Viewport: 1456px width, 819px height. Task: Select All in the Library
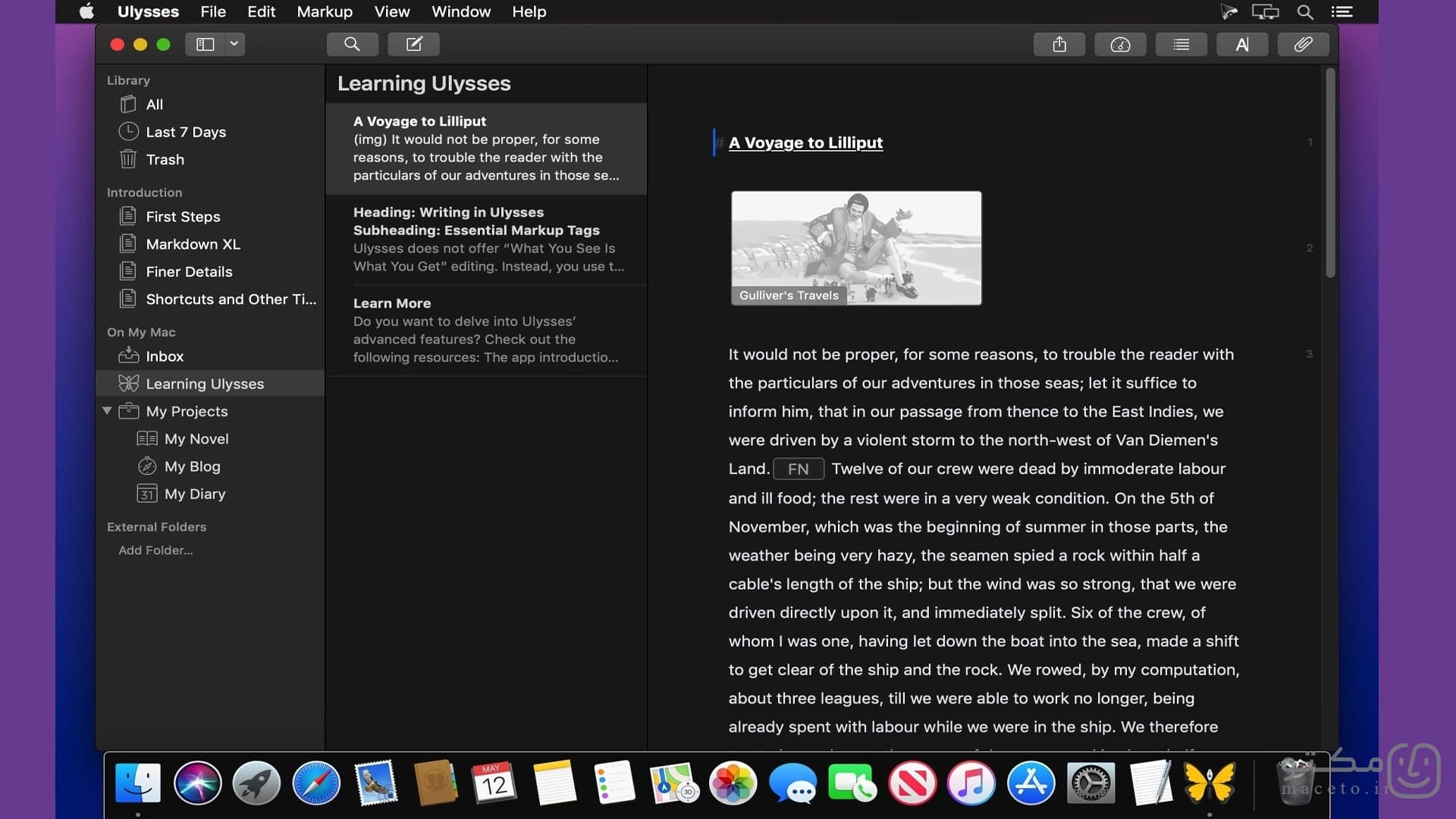coord(210,105)
